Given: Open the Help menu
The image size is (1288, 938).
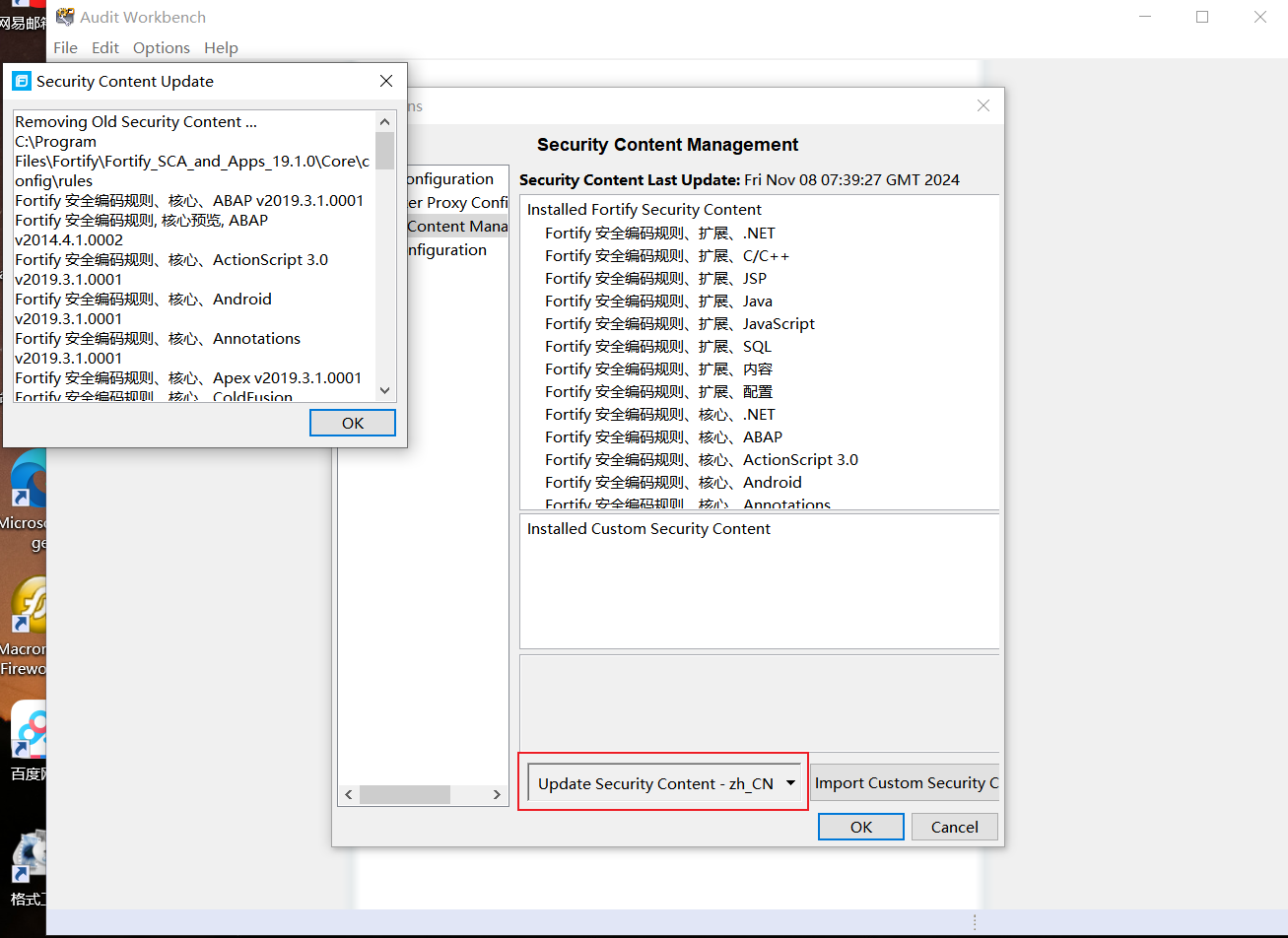Looking at the screenshot, I should 221,47.
